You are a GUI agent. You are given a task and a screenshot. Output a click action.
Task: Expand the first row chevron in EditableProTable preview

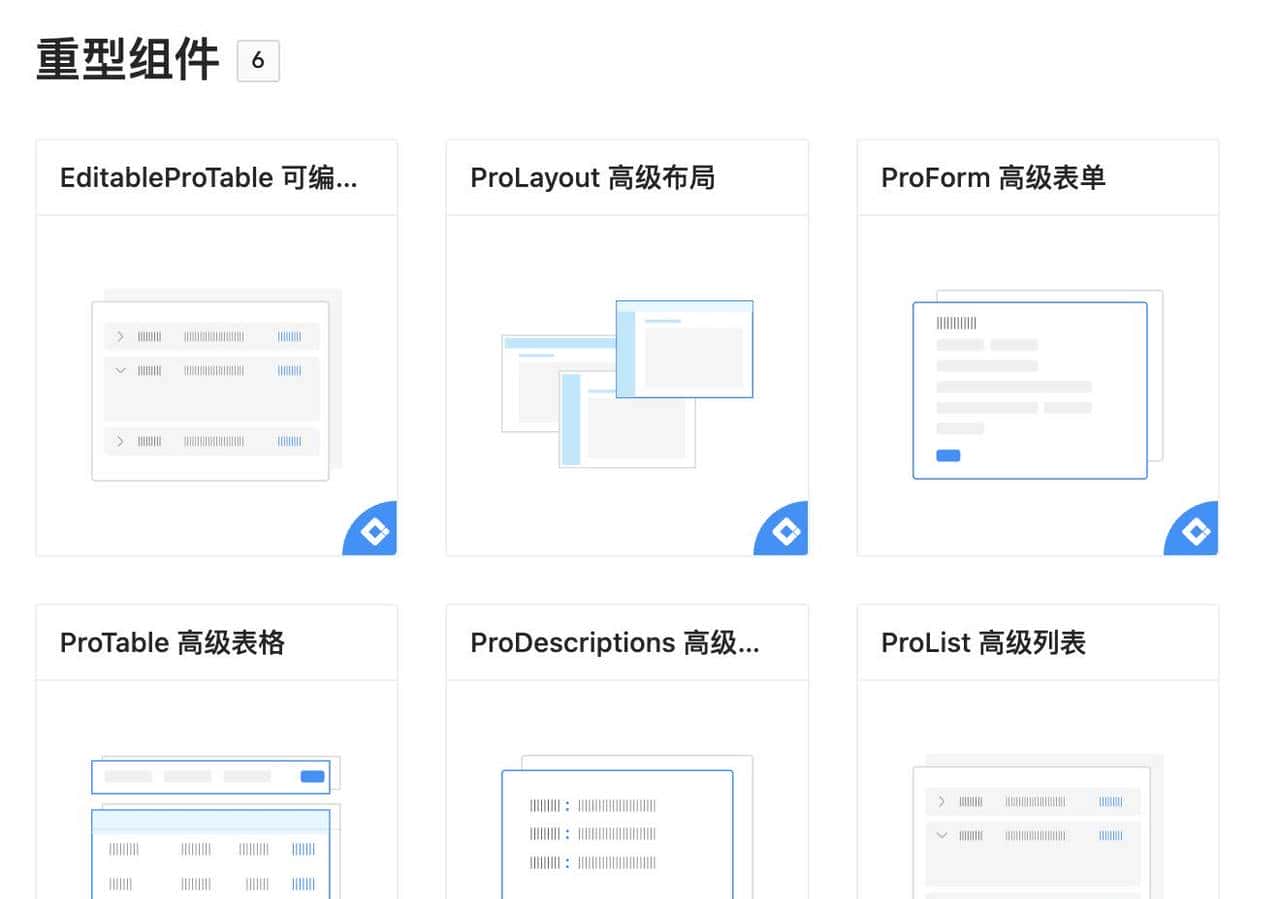[119, 336]
